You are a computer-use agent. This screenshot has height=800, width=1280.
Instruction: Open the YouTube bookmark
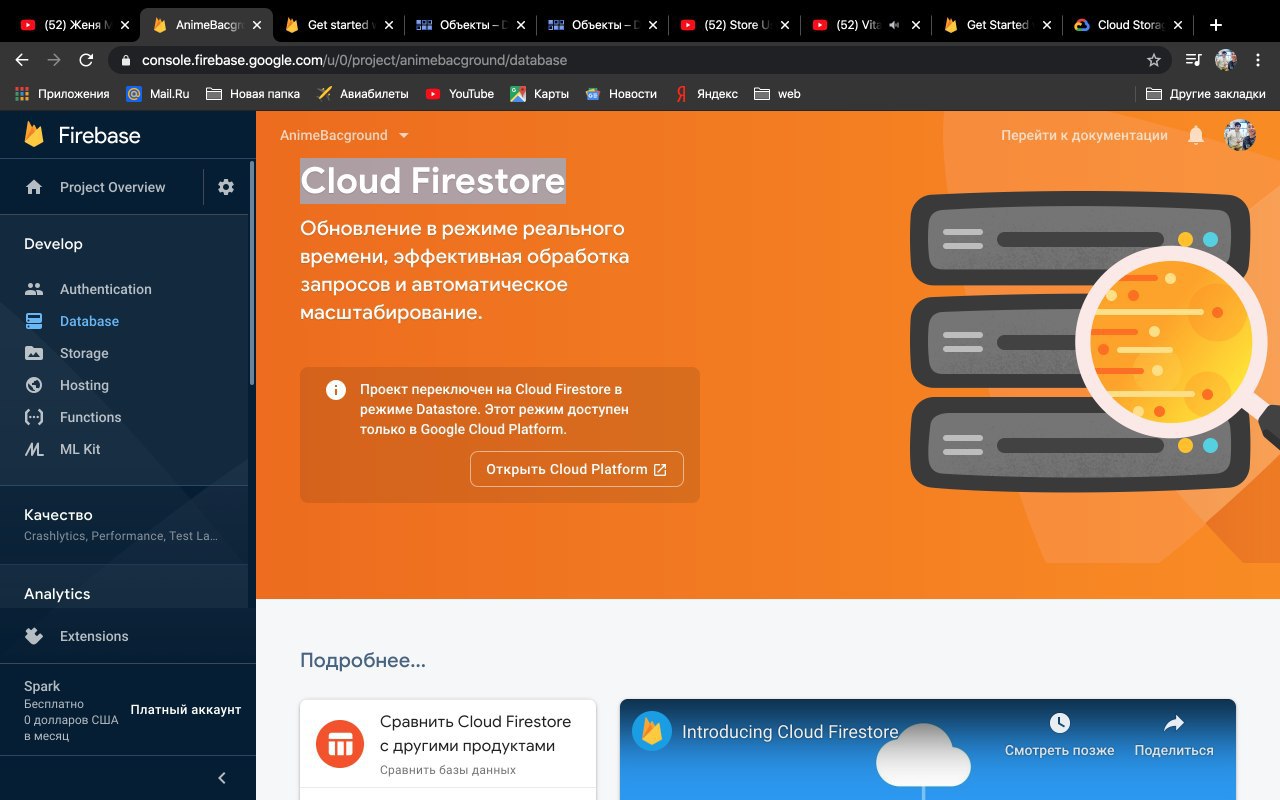coord(459,93)
